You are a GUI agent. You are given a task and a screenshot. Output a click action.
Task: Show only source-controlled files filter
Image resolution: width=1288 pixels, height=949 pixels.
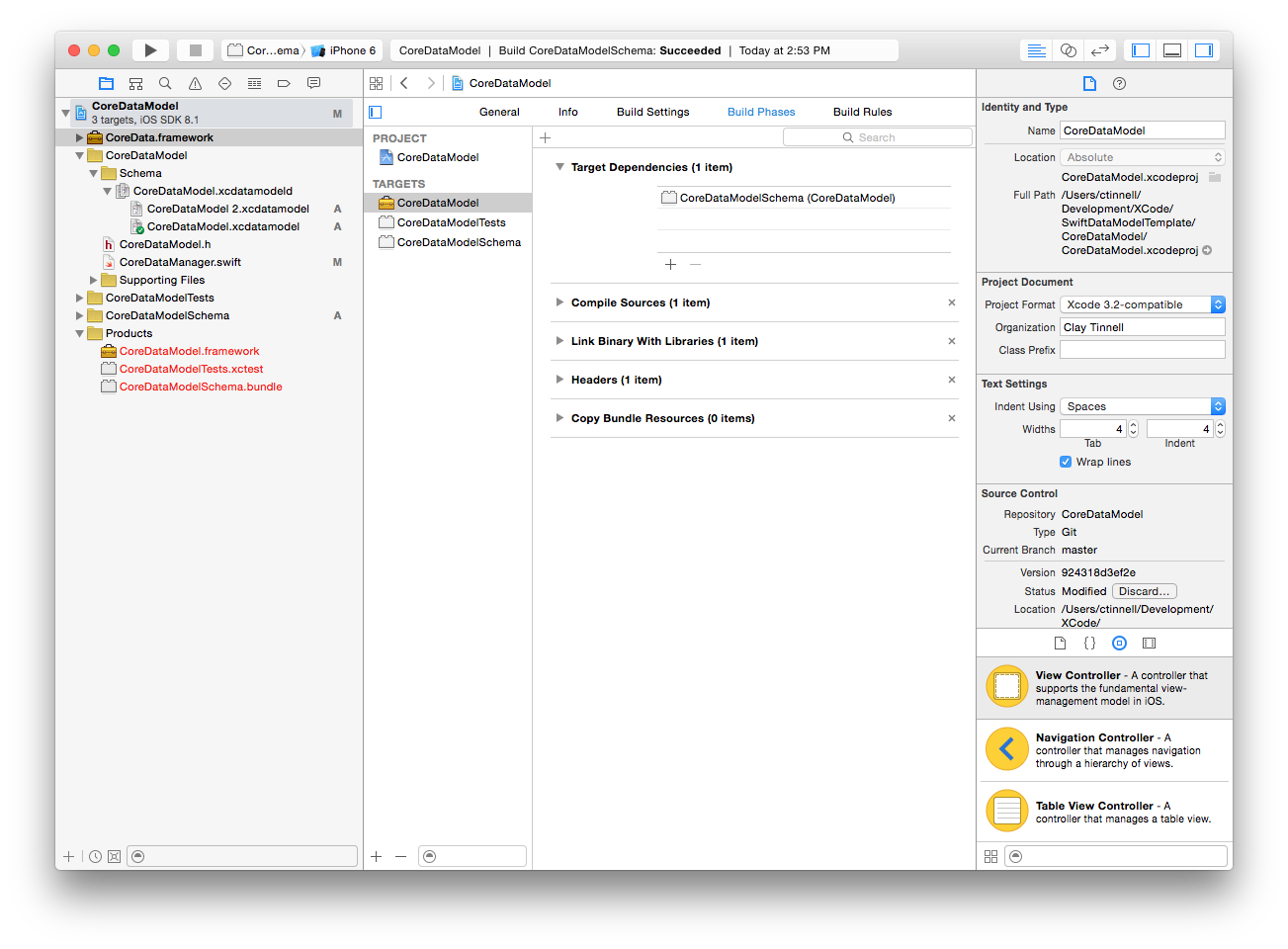114,857
